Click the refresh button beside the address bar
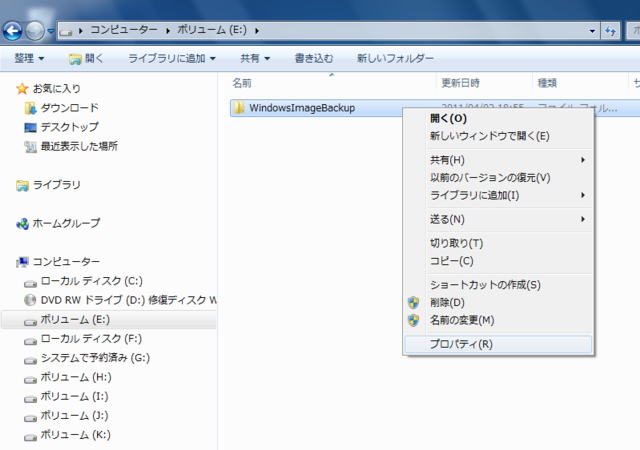Screen dimensions: 640x450 coord(610,31)
